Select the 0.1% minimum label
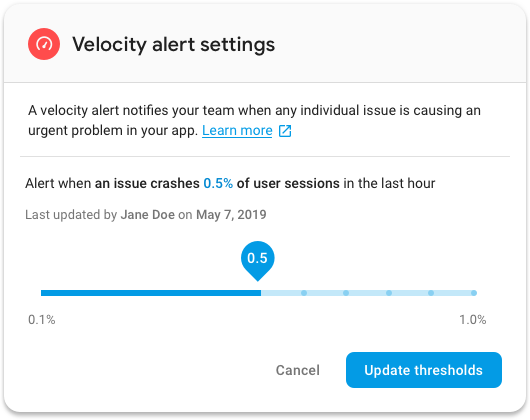 [42, 320]
